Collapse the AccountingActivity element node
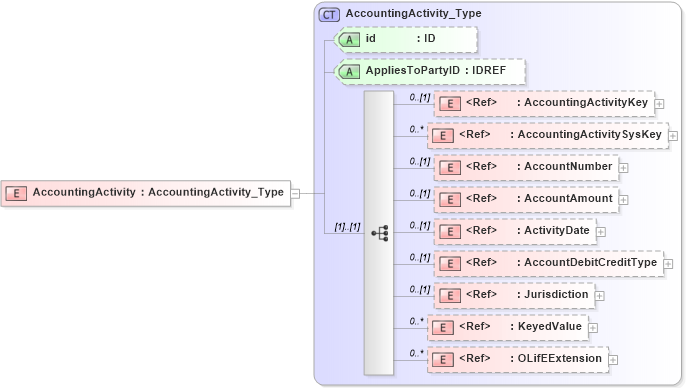This screenshot has width=686, height=388. click(x=296, y=193)
